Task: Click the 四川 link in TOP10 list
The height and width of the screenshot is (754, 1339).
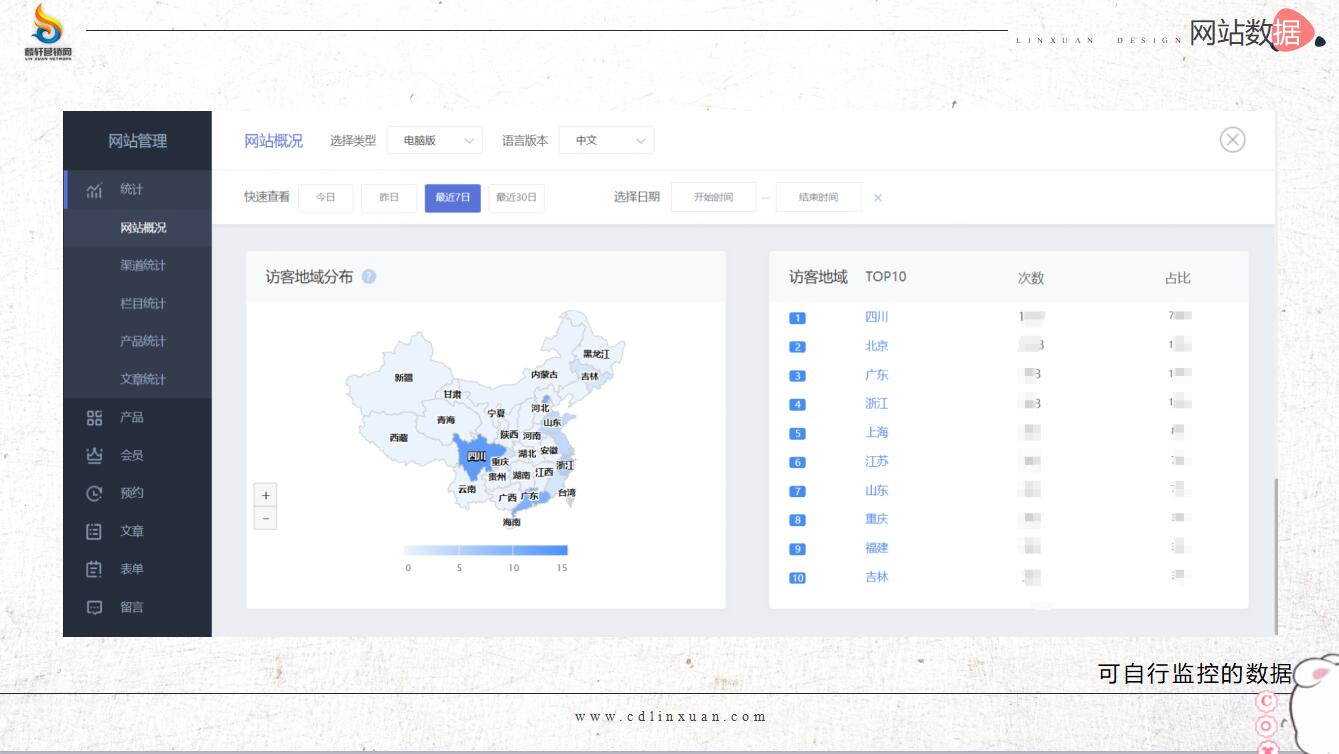Action: click(x=877, y=317)
